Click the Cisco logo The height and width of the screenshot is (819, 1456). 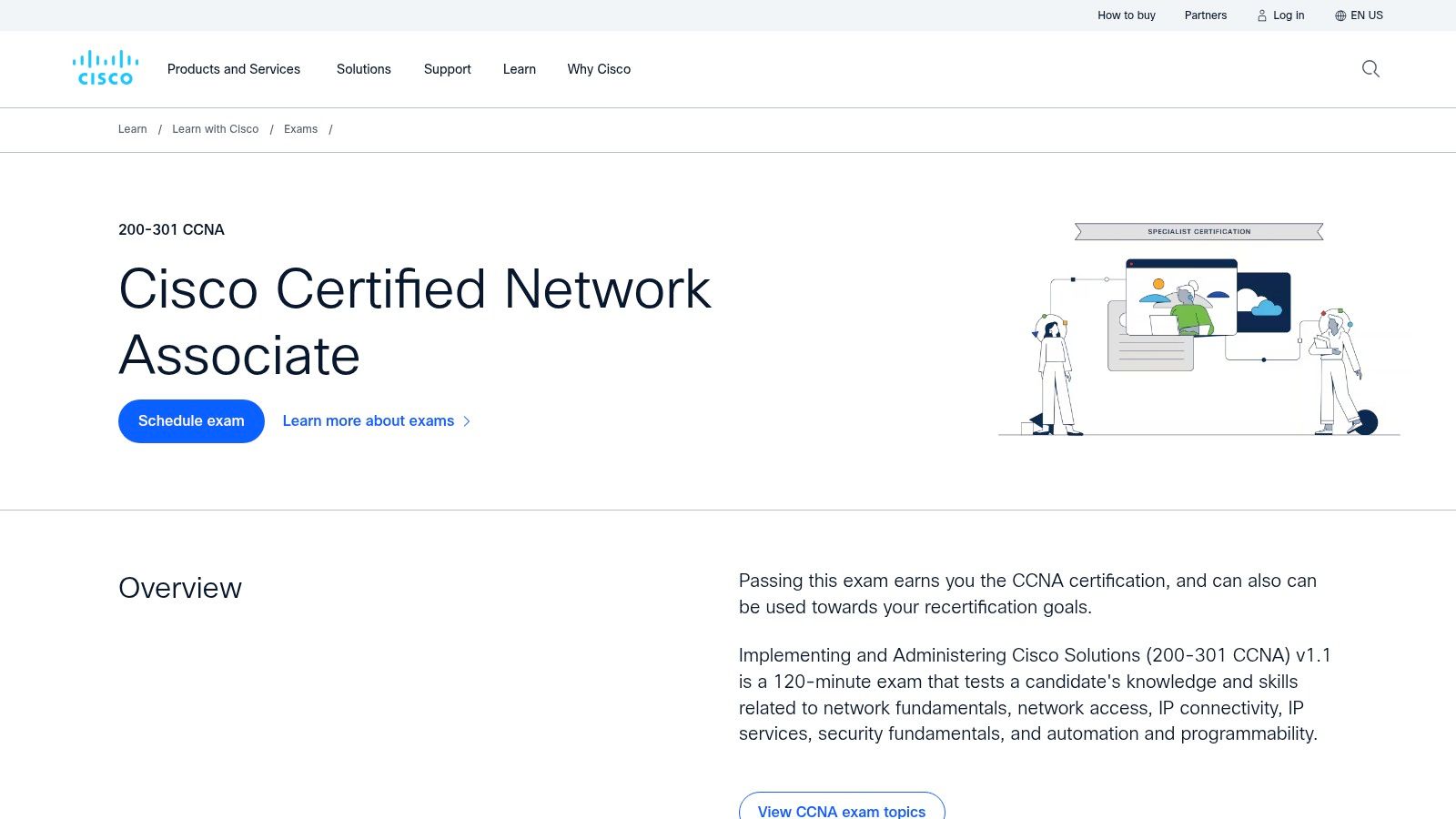tap(106, 68)
